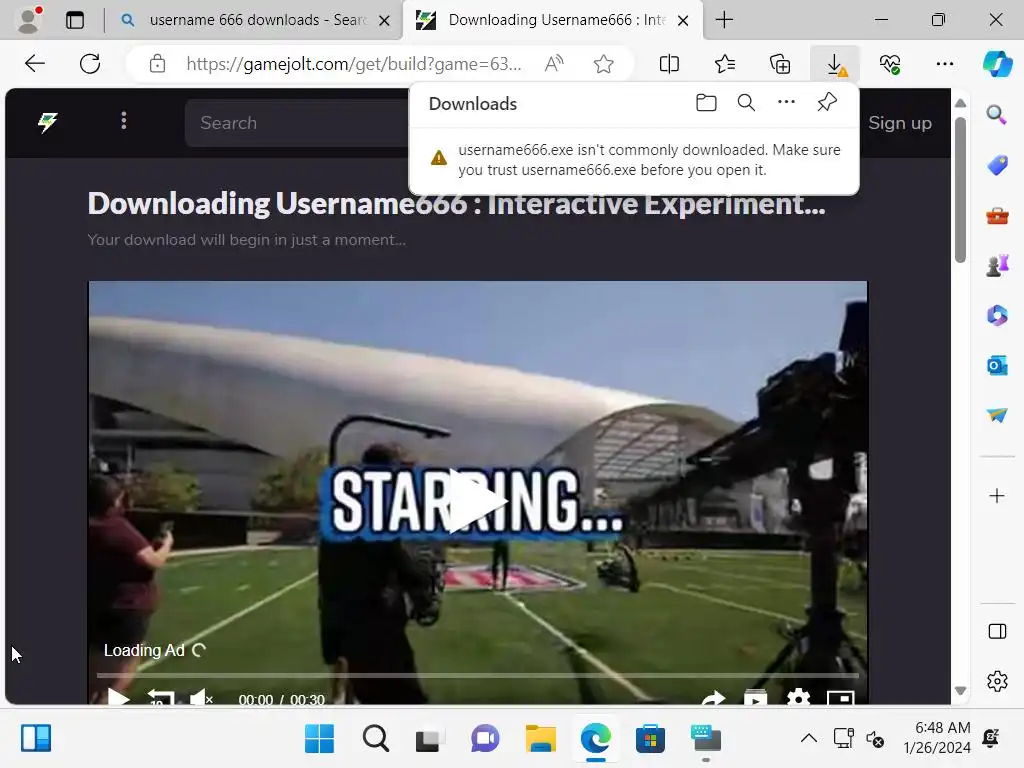Pin the Downloads panel
The width and height of the screenshot is (1024, 768).
(x=827, y=103)
